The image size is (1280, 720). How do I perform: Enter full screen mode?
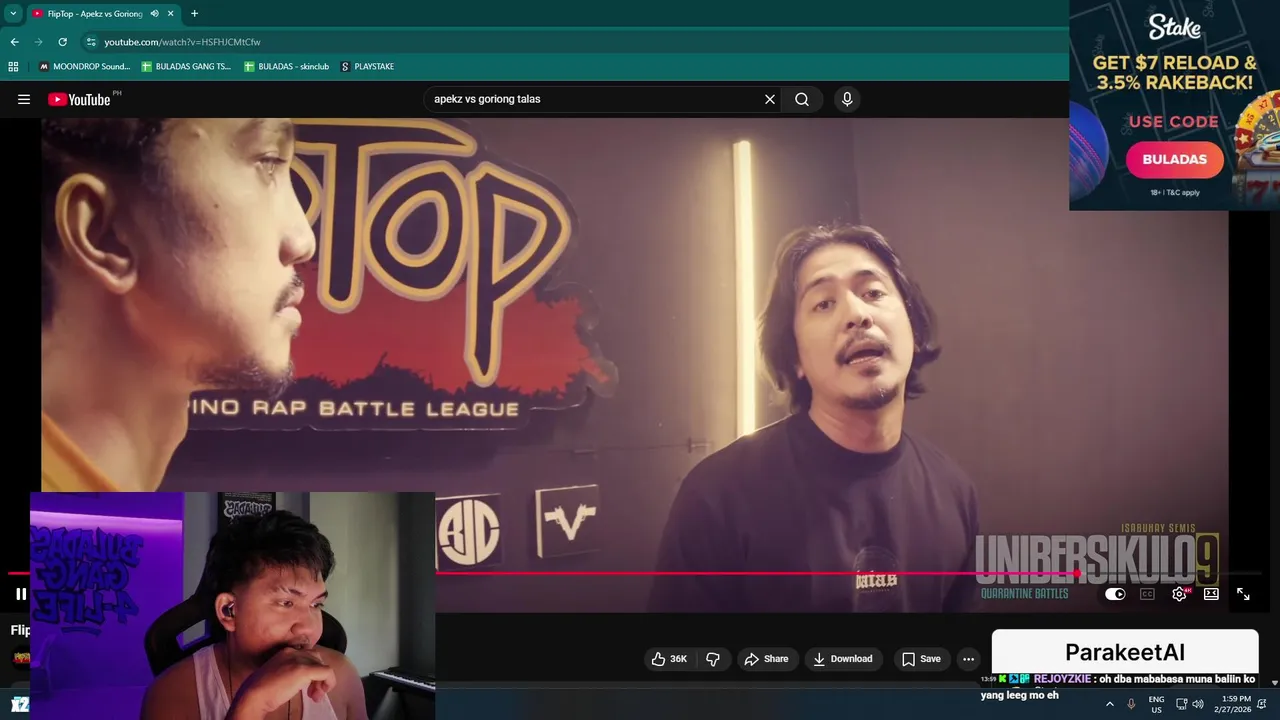pyautogui.click(x=1243, y=594)
